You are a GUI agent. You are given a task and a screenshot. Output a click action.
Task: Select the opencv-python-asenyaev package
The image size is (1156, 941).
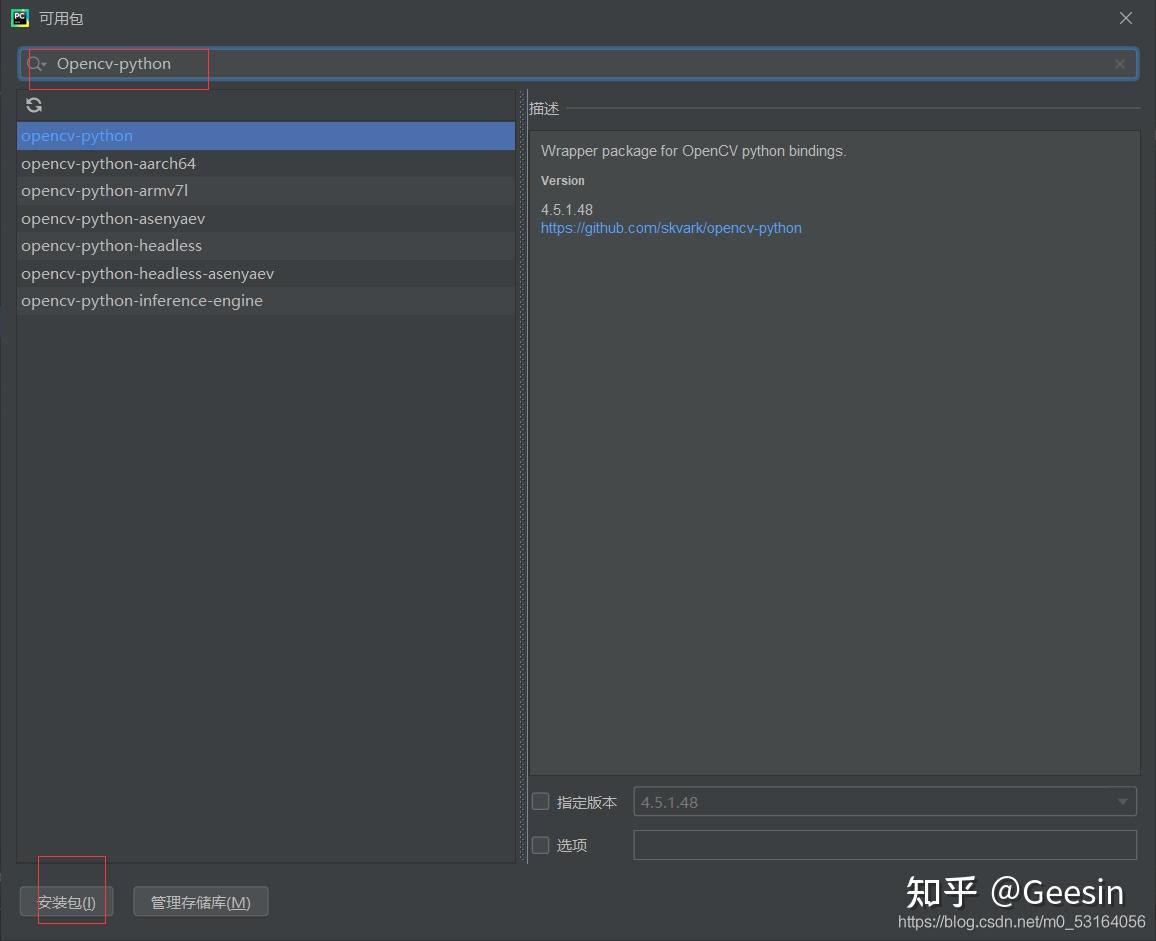(113, 218)
